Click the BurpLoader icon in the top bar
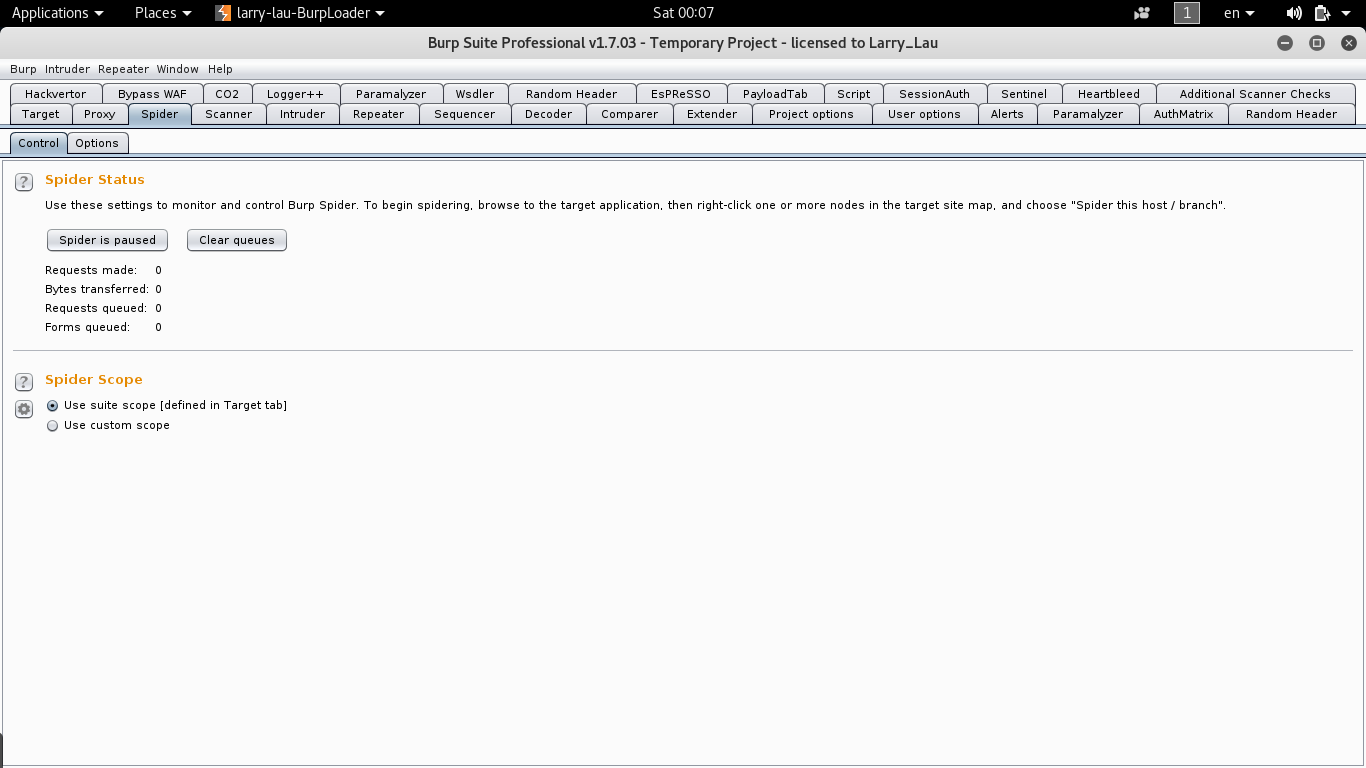This screenshot has width=1366, height=768. pos(224,13)
